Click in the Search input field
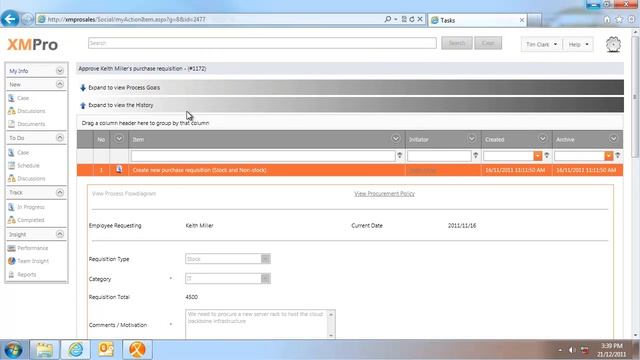Screen dimensions: 640x360 click(x=262, y=43)
